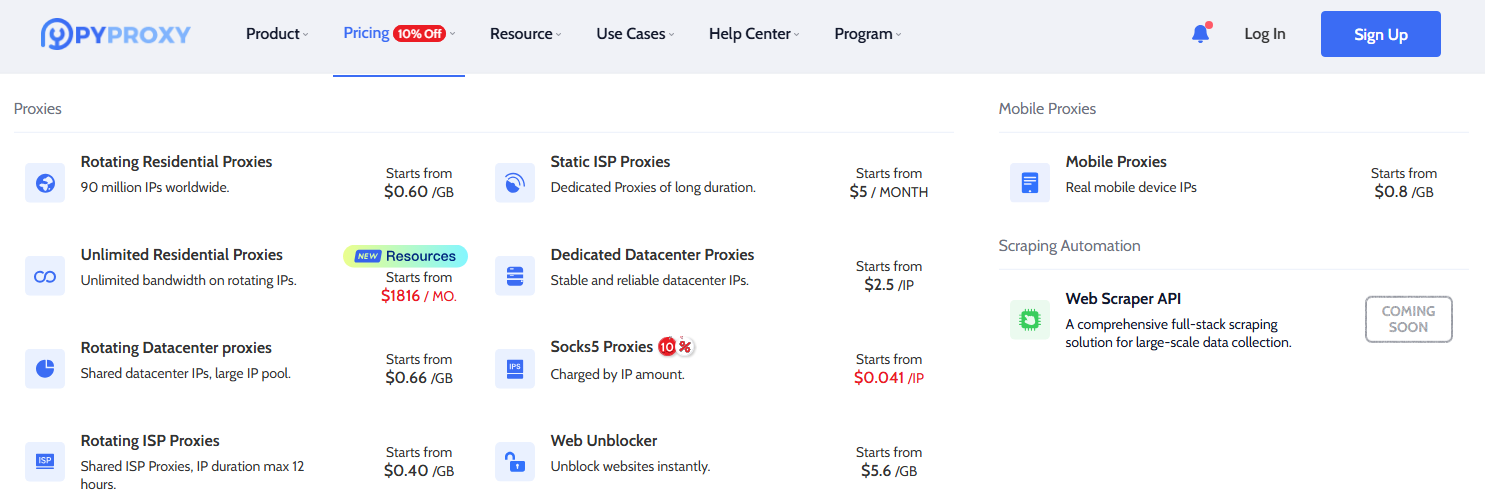This screenshot has height=497, width=1485.
Task: Click the Static ISP Proxies radar icon
Action: [515, 183]
